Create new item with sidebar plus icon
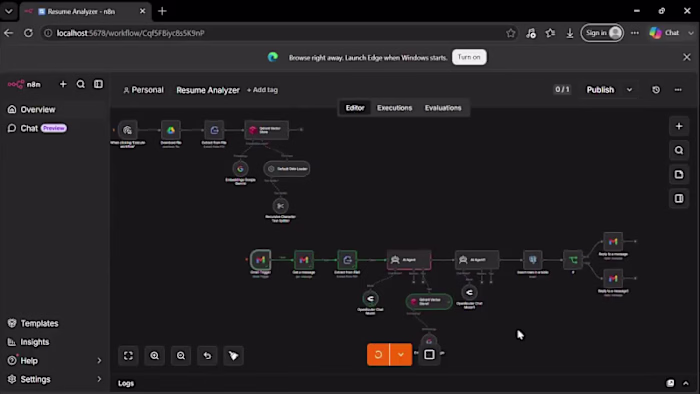Screen dimensions: 700x394 pyautogui.click(x=63, y=84)
